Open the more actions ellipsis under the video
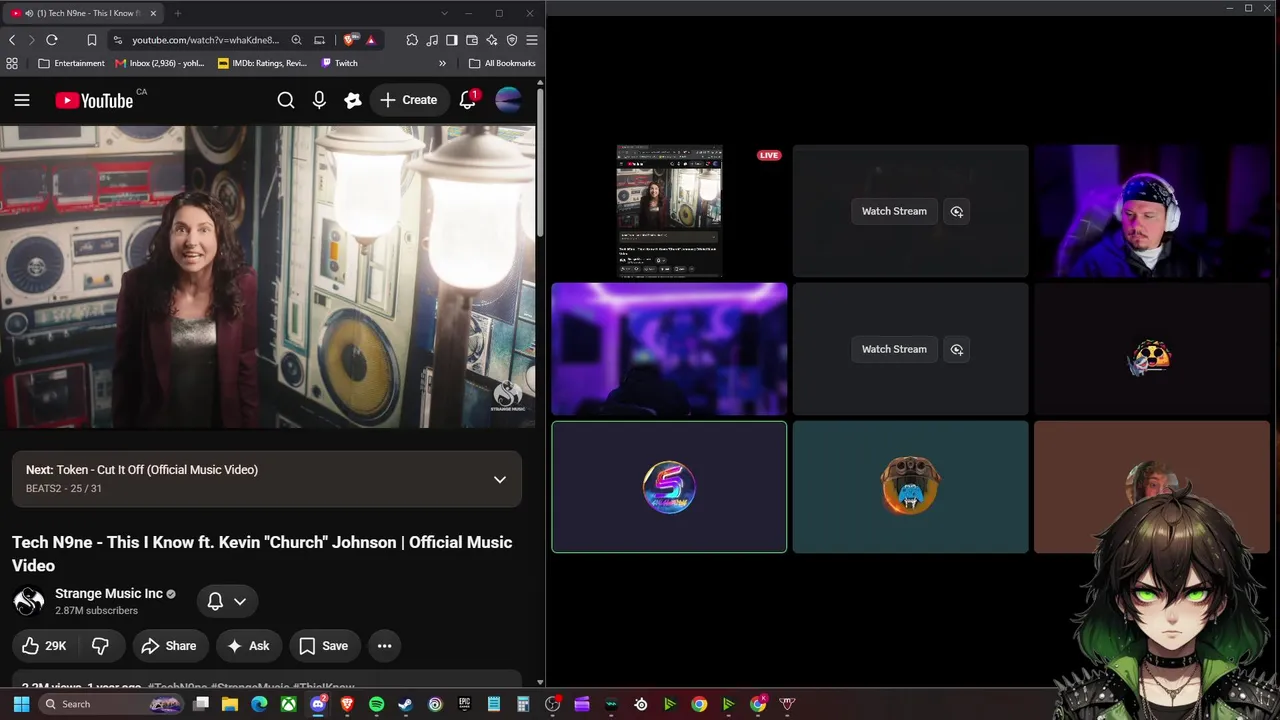The height and width of the screenshot is (720, 1280). click(x=384, y=646)
